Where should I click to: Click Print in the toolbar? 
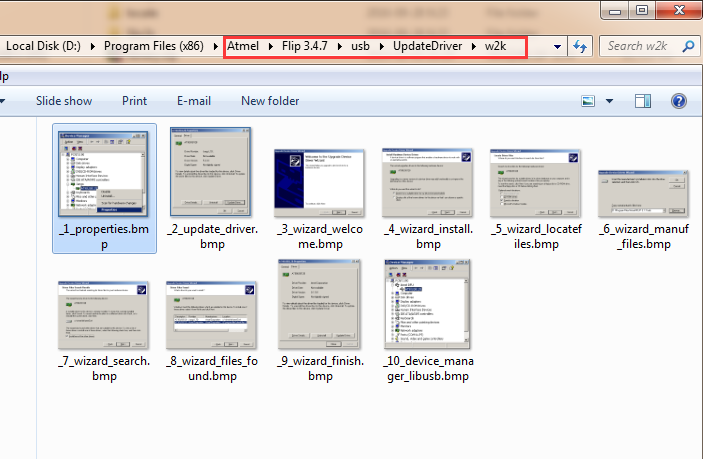(x=134, y=101)
